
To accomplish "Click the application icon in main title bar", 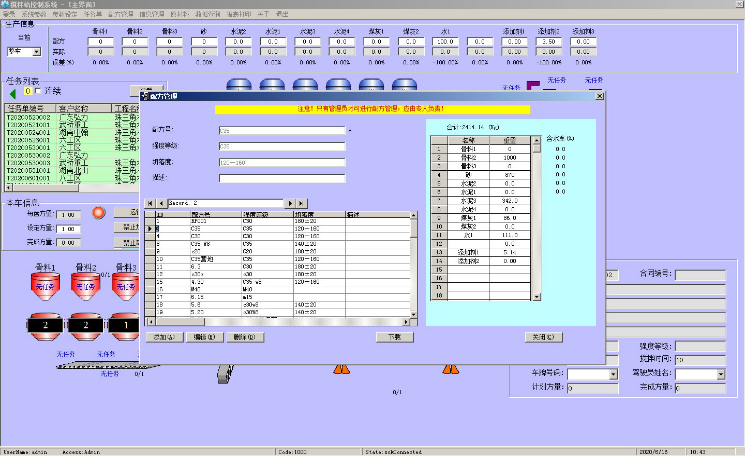I will [x=5, y=4].
